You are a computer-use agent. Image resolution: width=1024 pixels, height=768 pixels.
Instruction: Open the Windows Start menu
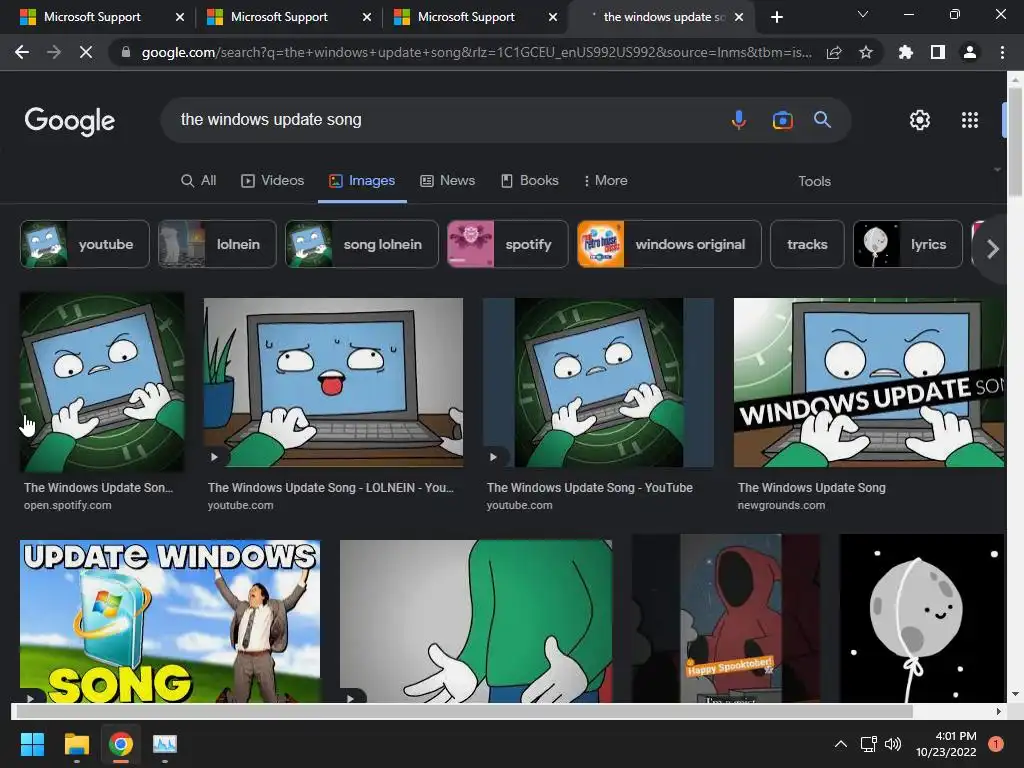[x=32, y=744]
